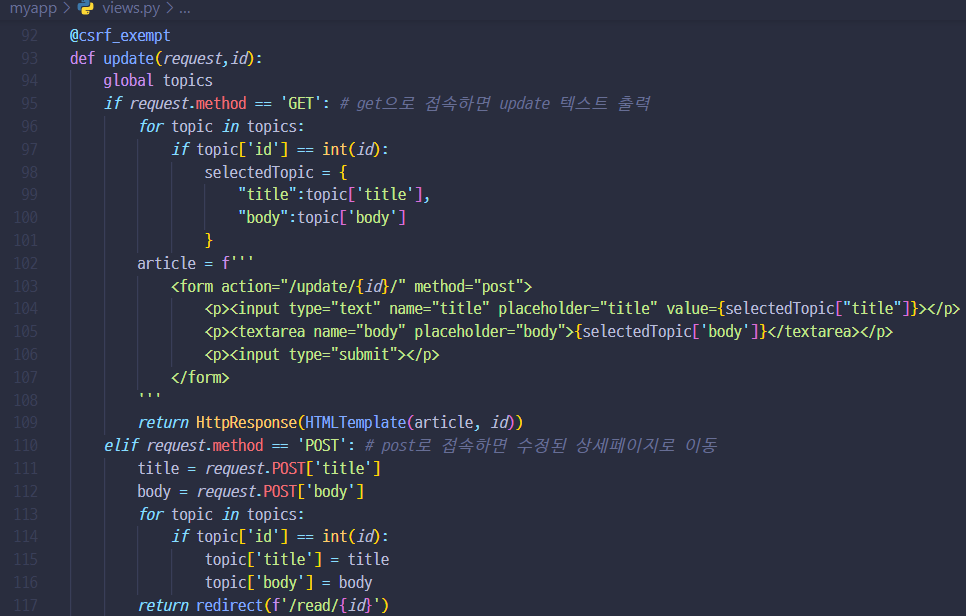Click 'for topic in topics:' on line 113
This screenshot has height=616, width=966.
pos(221,514)
